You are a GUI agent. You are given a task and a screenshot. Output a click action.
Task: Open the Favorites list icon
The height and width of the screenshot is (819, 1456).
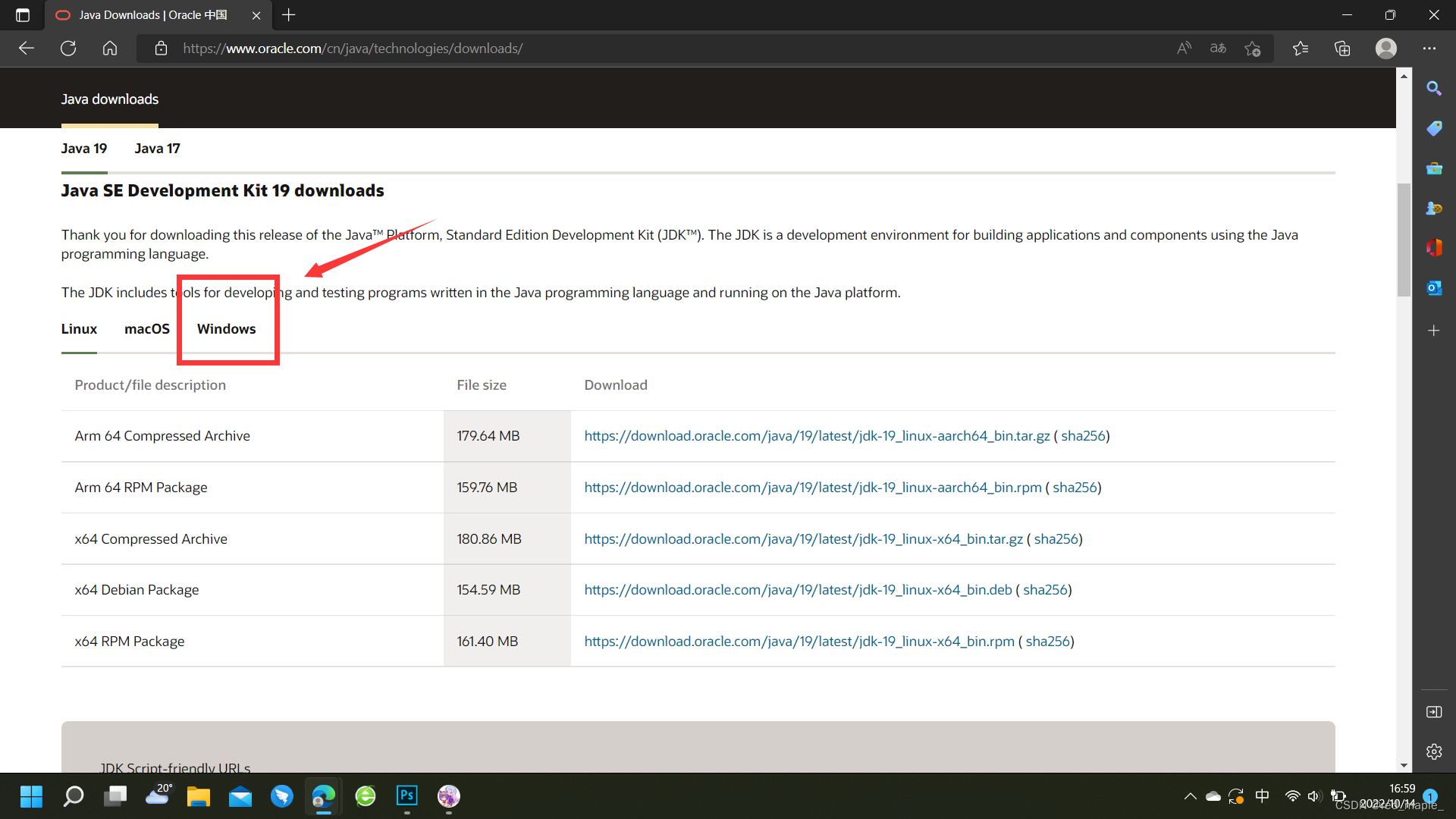coord(1301,49)
